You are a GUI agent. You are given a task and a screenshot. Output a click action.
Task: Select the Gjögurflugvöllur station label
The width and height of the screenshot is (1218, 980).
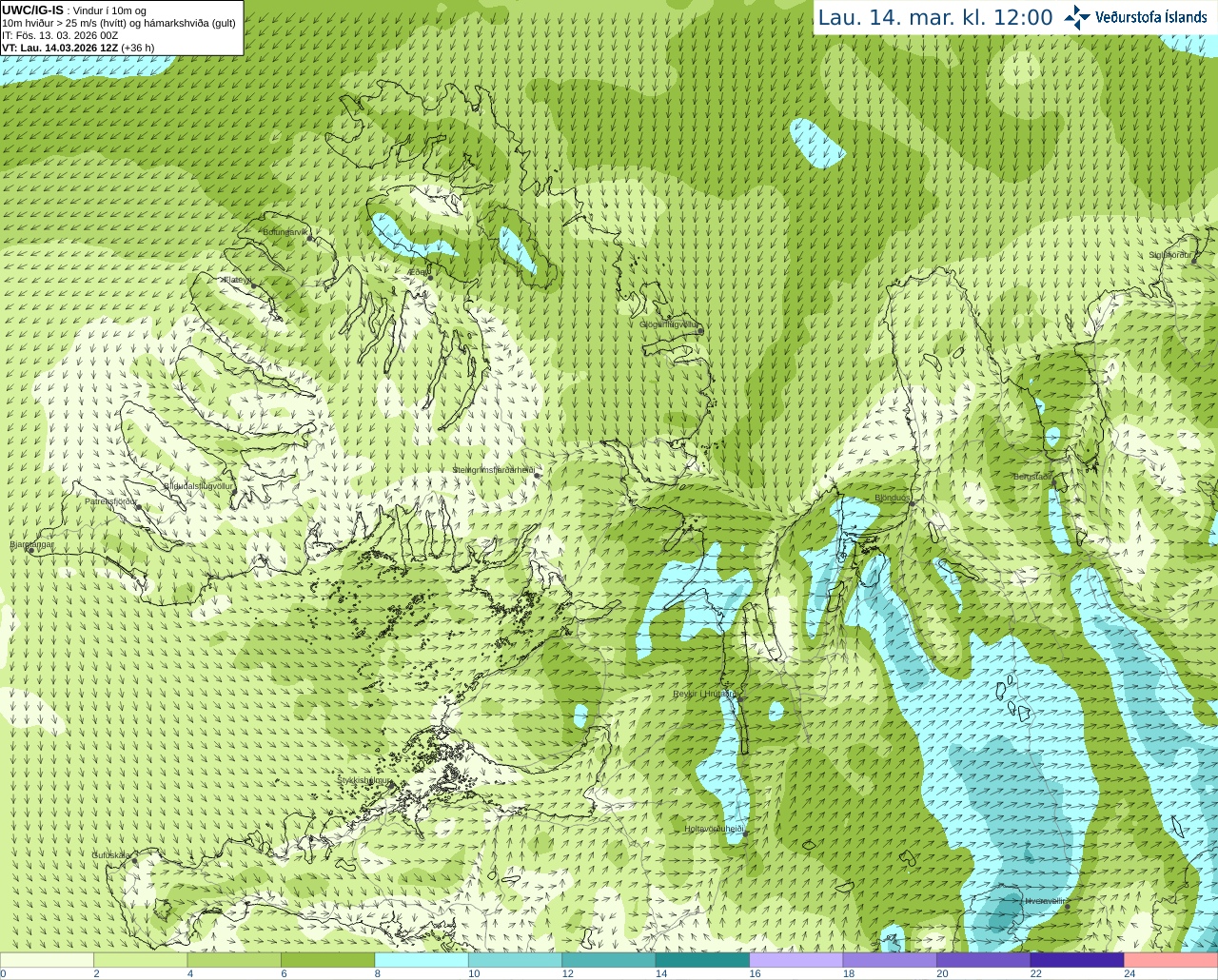pyautogui.click(x=669, y=324)
